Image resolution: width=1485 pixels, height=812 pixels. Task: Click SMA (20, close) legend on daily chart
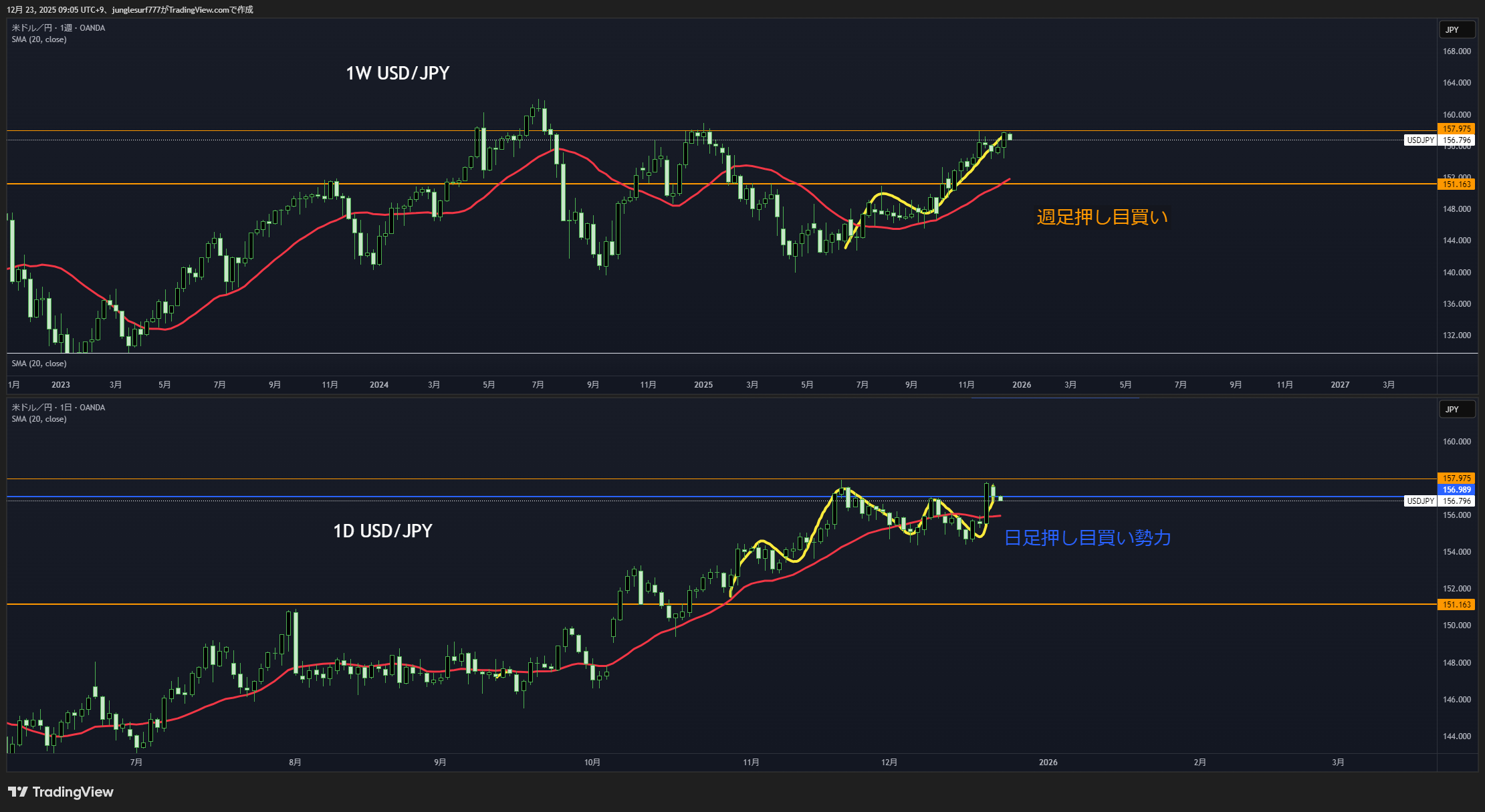39,419
